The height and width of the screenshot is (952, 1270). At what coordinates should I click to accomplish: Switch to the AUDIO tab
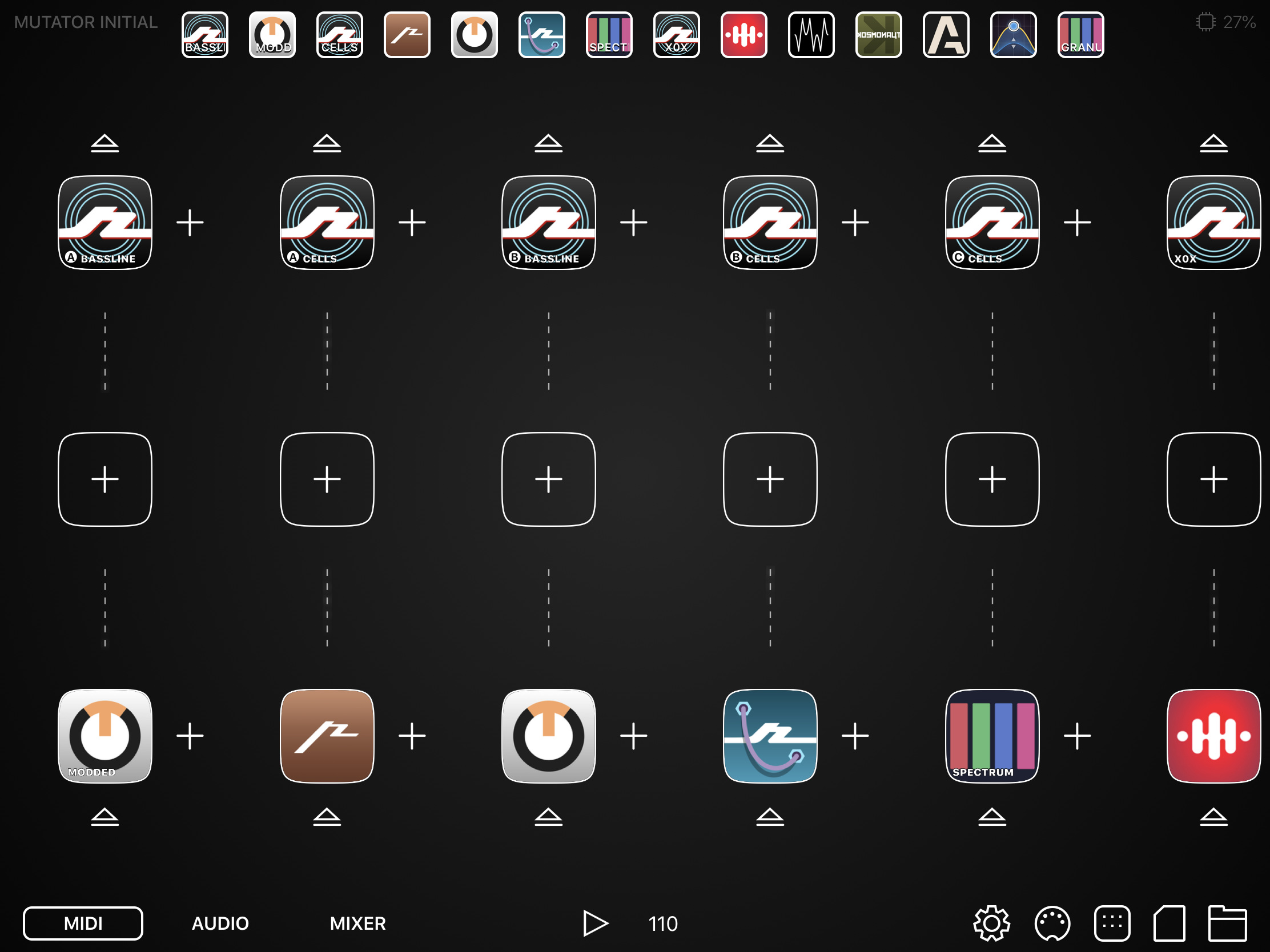coord(220,924)
